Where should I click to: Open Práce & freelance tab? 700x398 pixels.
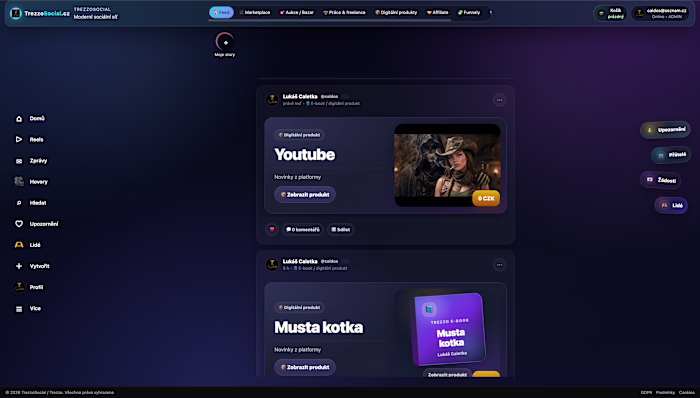(344, 12)
